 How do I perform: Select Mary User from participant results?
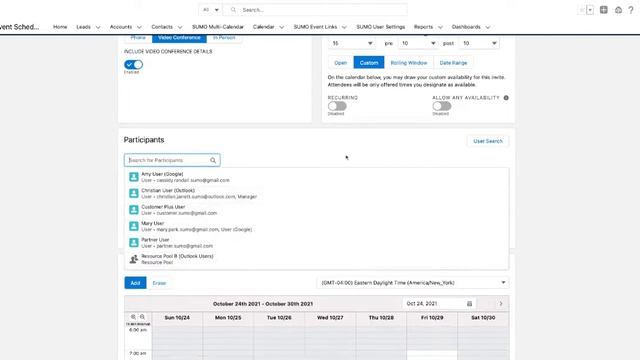tap(316, 226)
